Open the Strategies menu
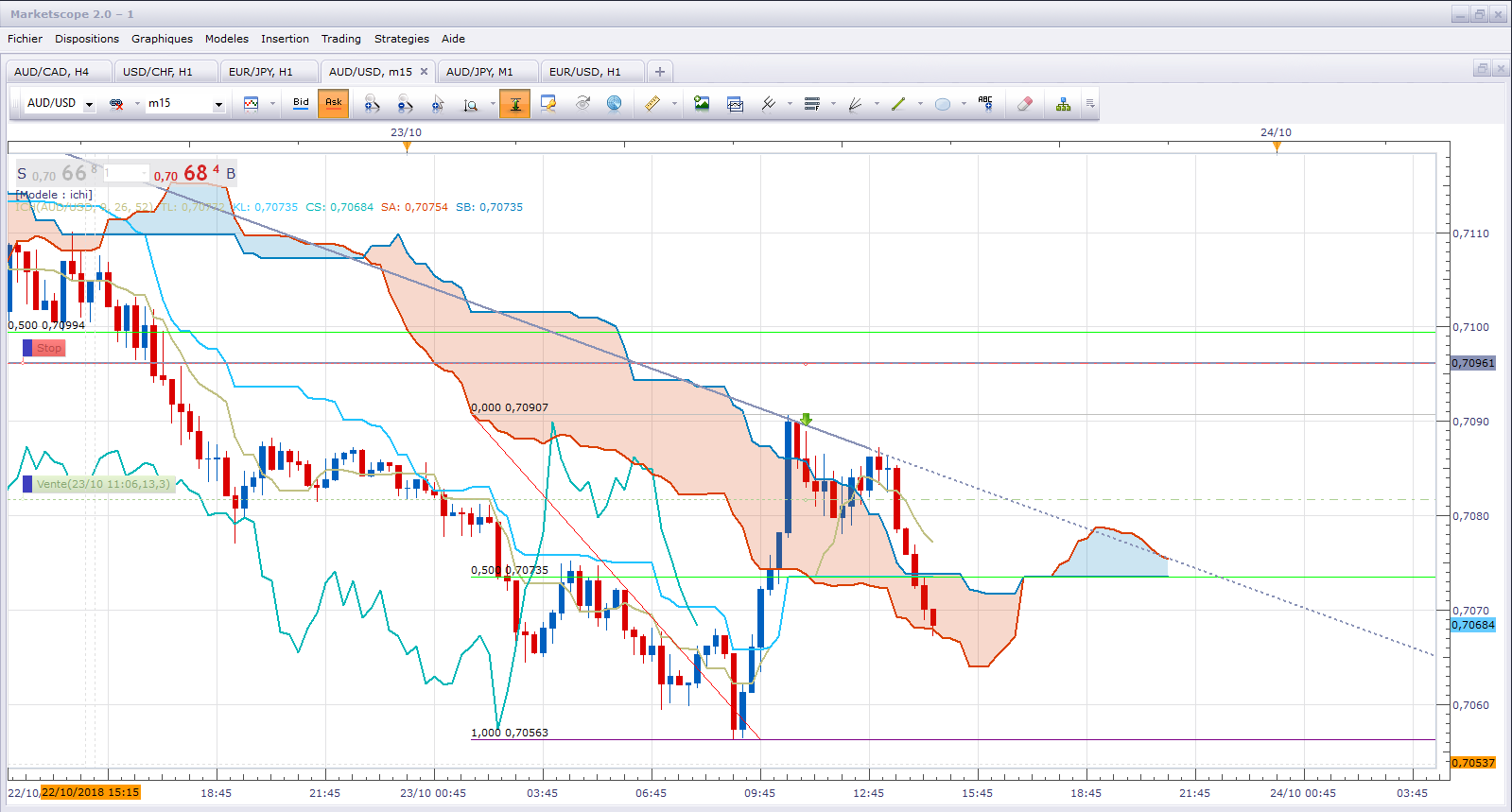The image size is (1512, 812). [402, 39]
